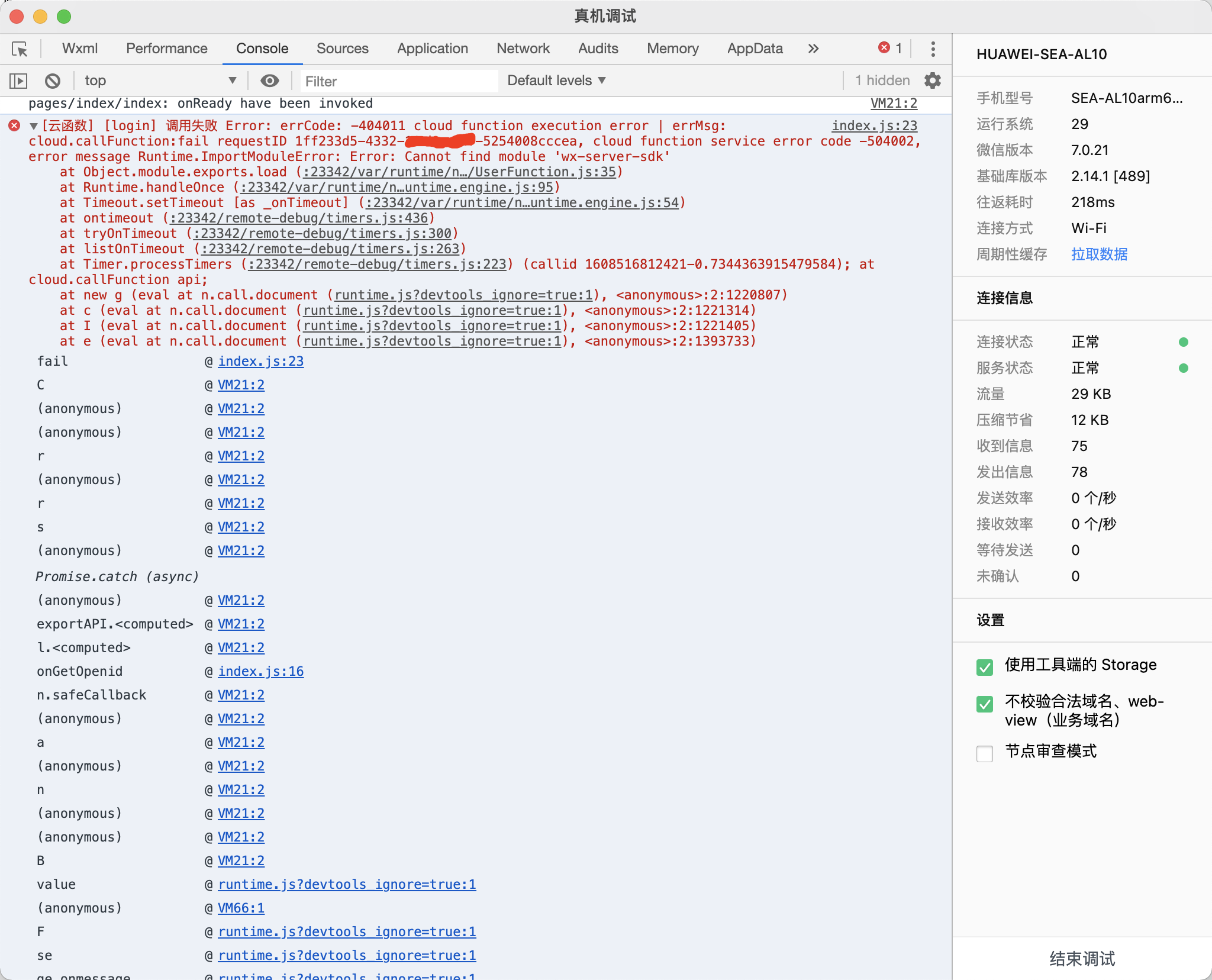
Task: Click the 结束调试 button
Action: (1082, 958)
